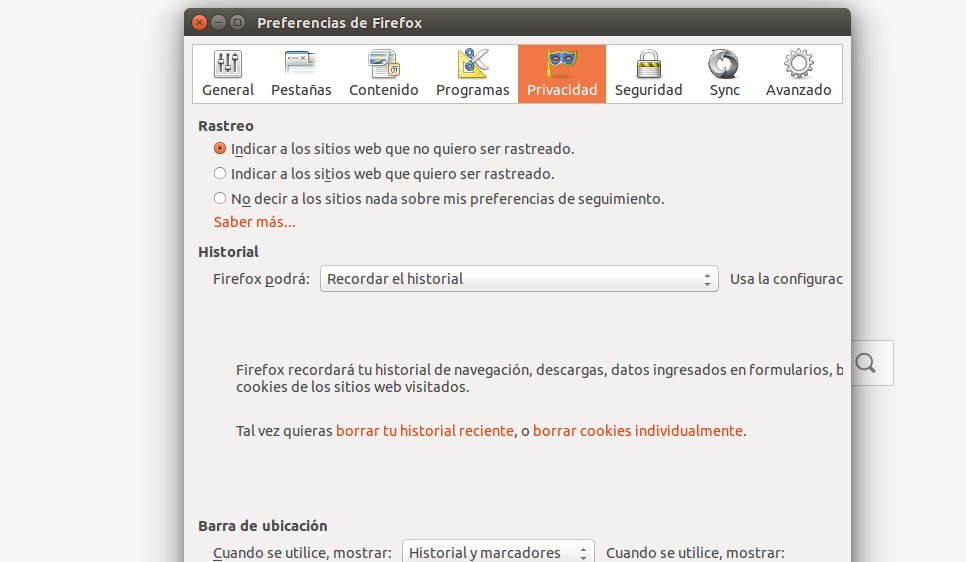Select 'quiero ser rastreado' radio option

[220, 173]
